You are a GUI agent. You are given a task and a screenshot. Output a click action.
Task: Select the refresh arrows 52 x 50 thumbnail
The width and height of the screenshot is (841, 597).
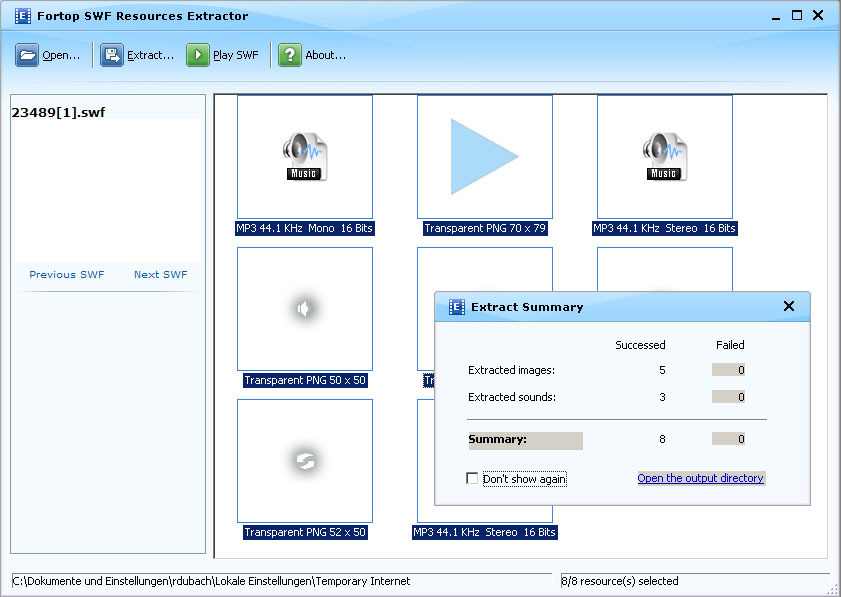coord(305,461)
